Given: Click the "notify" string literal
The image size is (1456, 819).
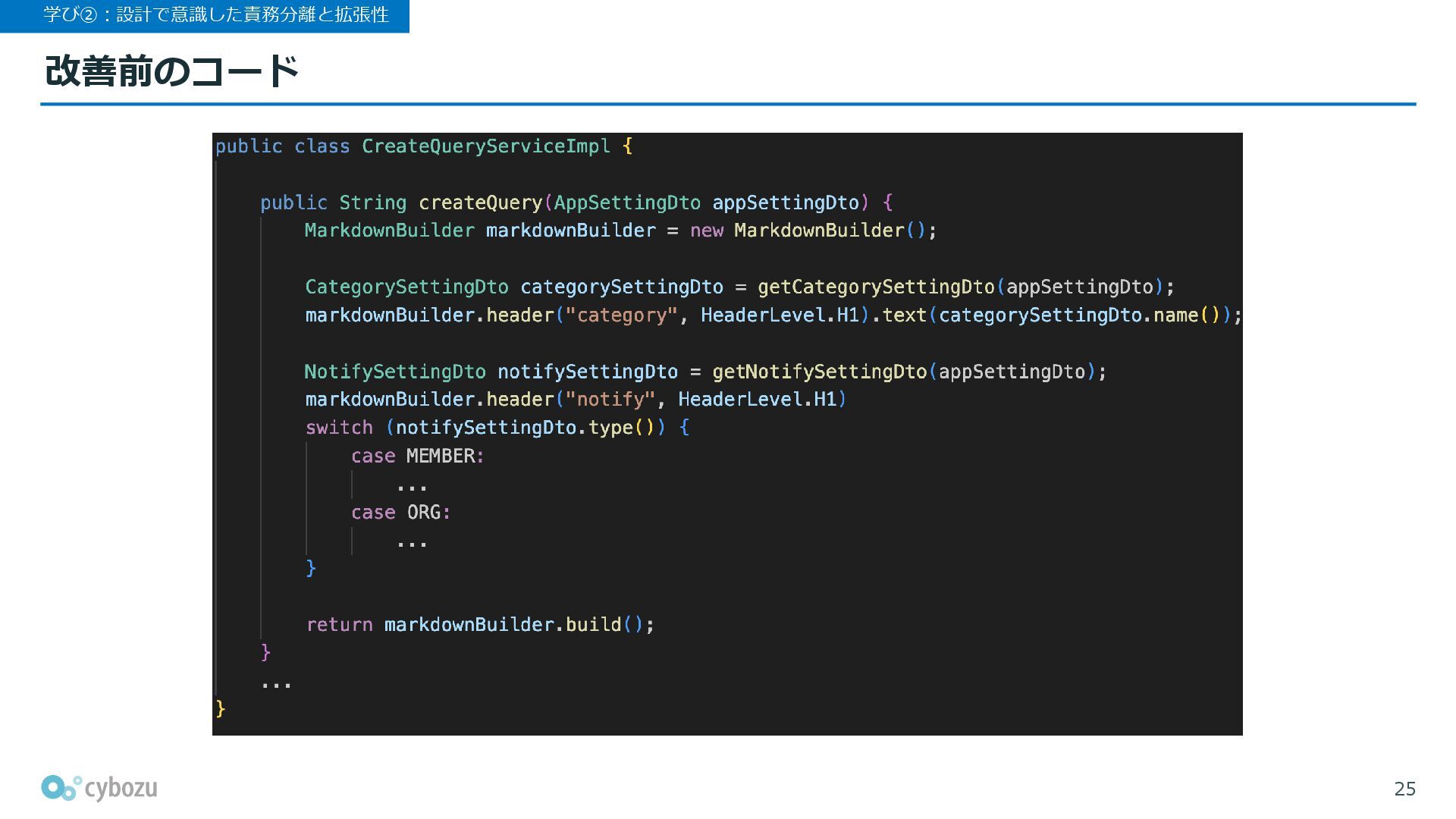Looking at the screenshot, I should 610,400.
